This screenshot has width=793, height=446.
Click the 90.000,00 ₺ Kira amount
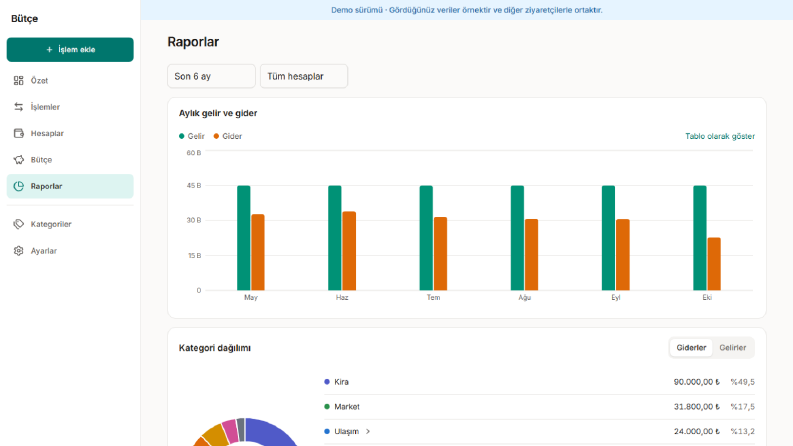(x=696, y=382)
